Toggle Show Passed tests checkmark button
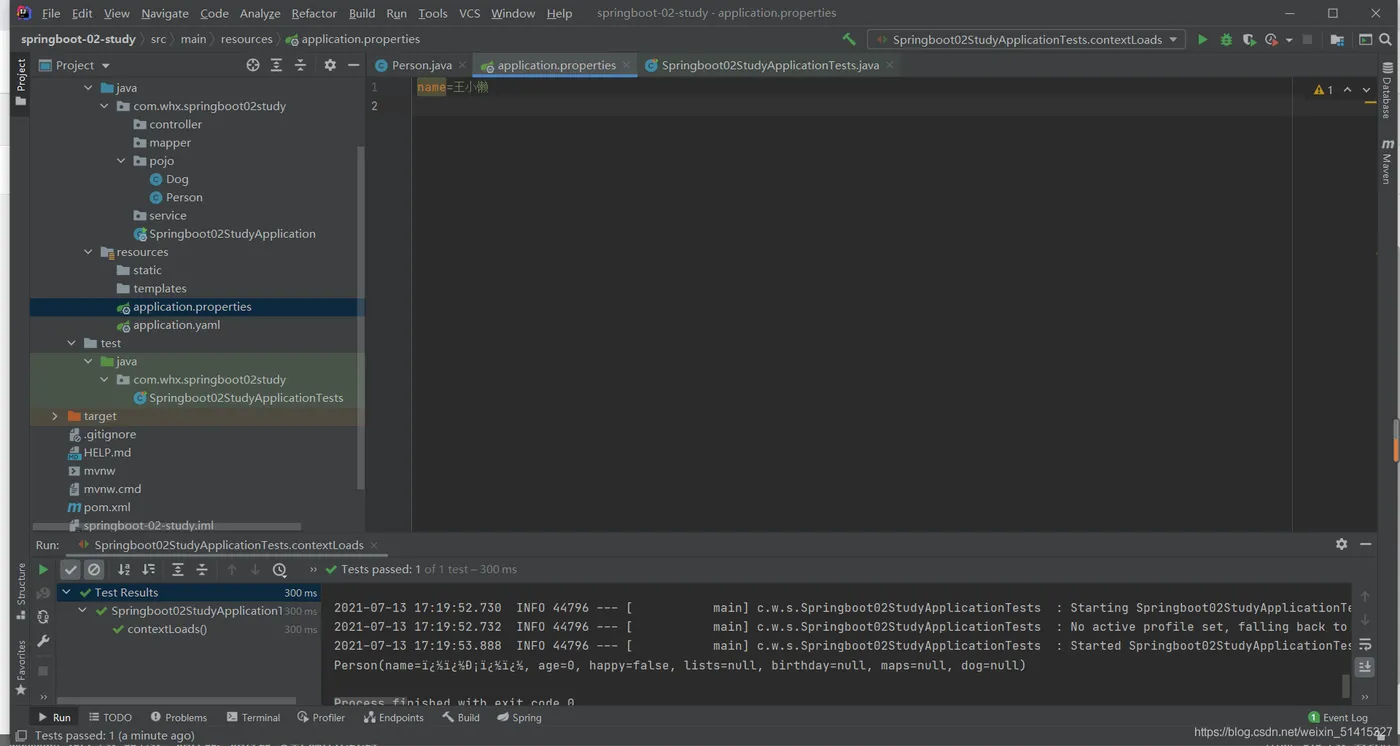 click(x=70, y=569)
